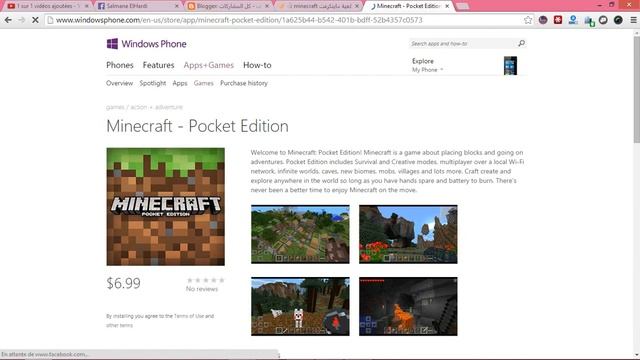The height and width of the screenshot is (360, 640).
Task: Open a new browser tab
Action: (x=462, y=6)
